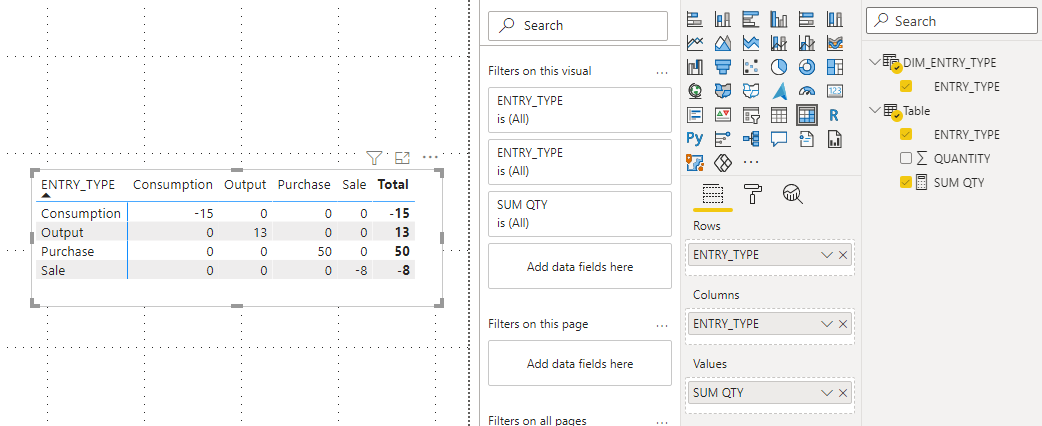The height and width of the screenshot is (426, 1042).
Task: Select the clustered column chart visual
Action: (779, 19)
